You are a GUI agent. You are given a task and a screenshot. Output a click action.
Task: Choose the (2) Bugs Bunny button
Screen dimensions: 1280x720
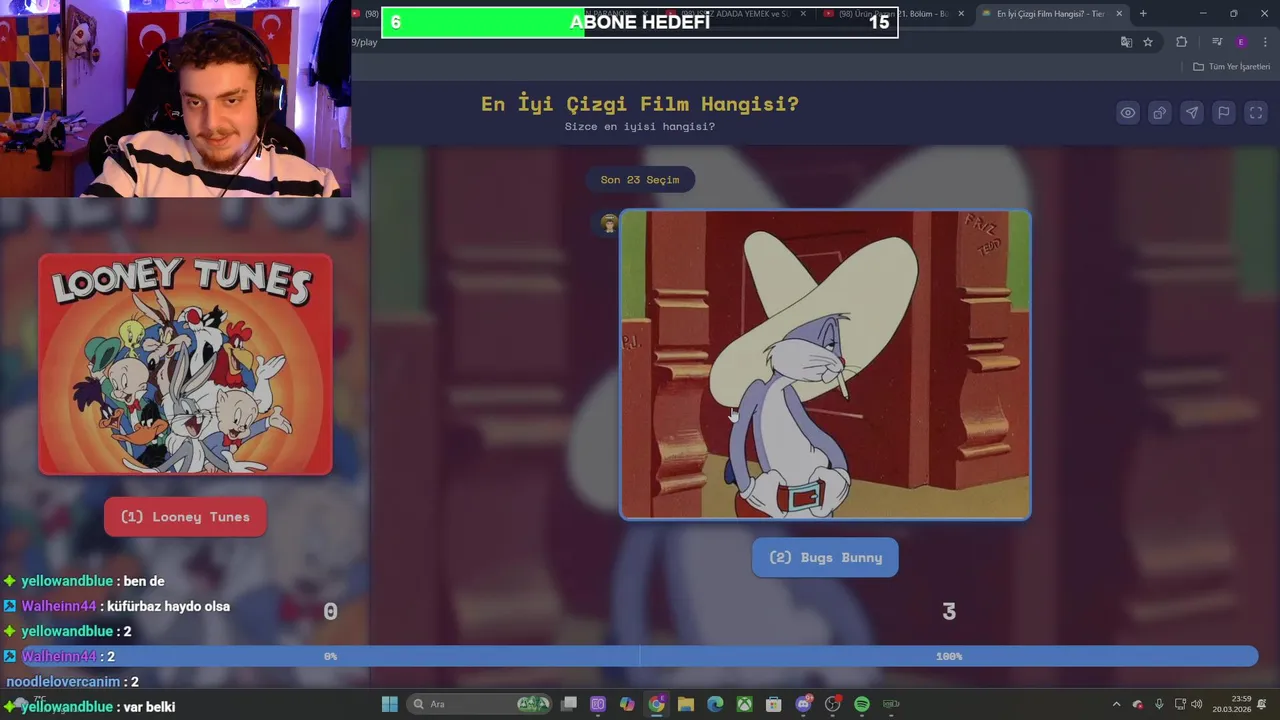(825, 557)
